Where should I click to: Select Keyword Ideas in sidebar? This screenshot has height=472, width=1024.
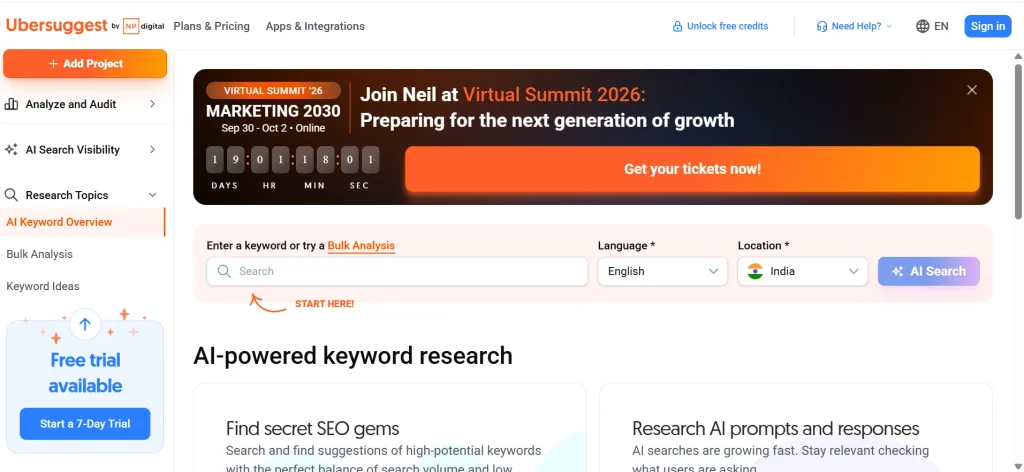[x=42, y=286]
